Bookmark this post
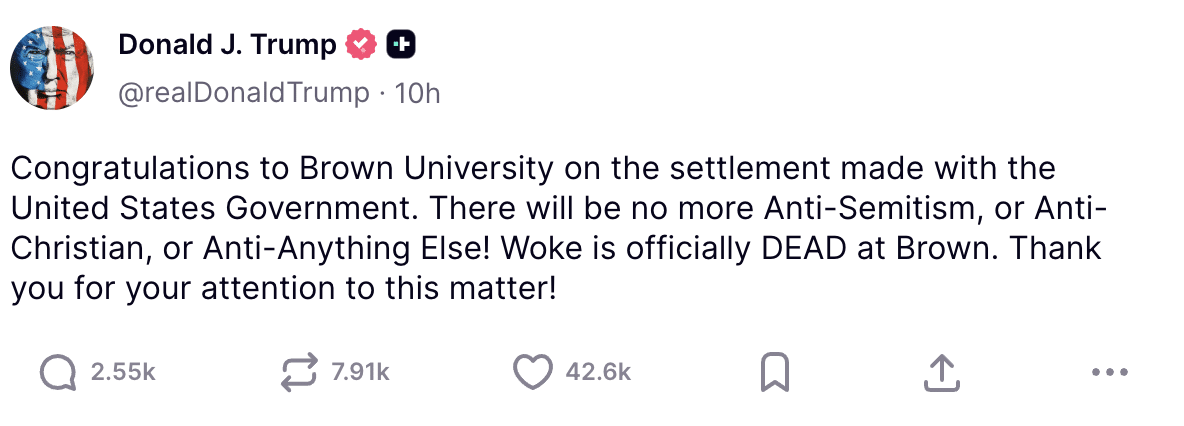Screen dimensions: 1184x426 tap(775, 372)
